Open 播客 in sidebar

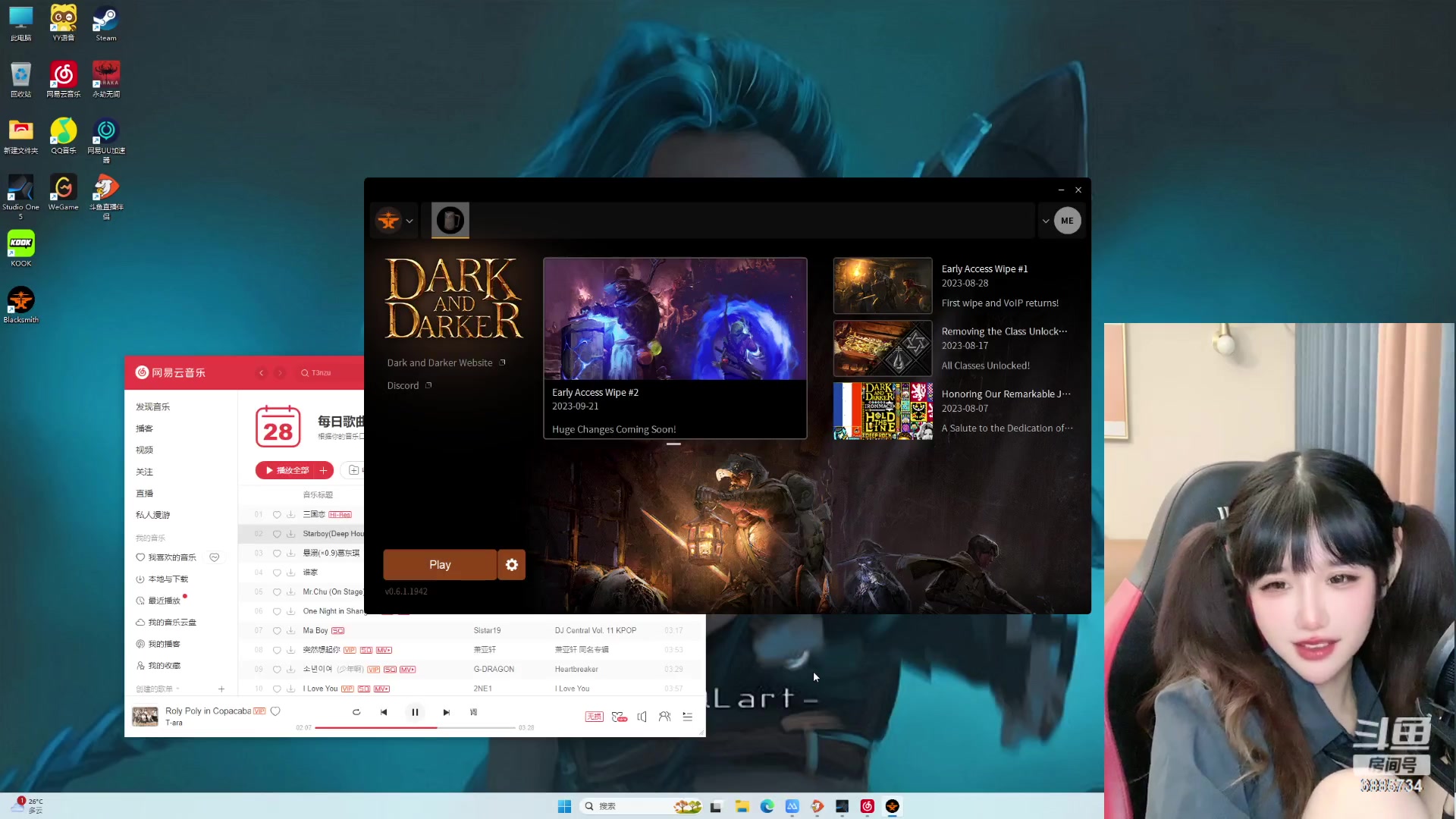pyautogui.click(x=144, y=428)
